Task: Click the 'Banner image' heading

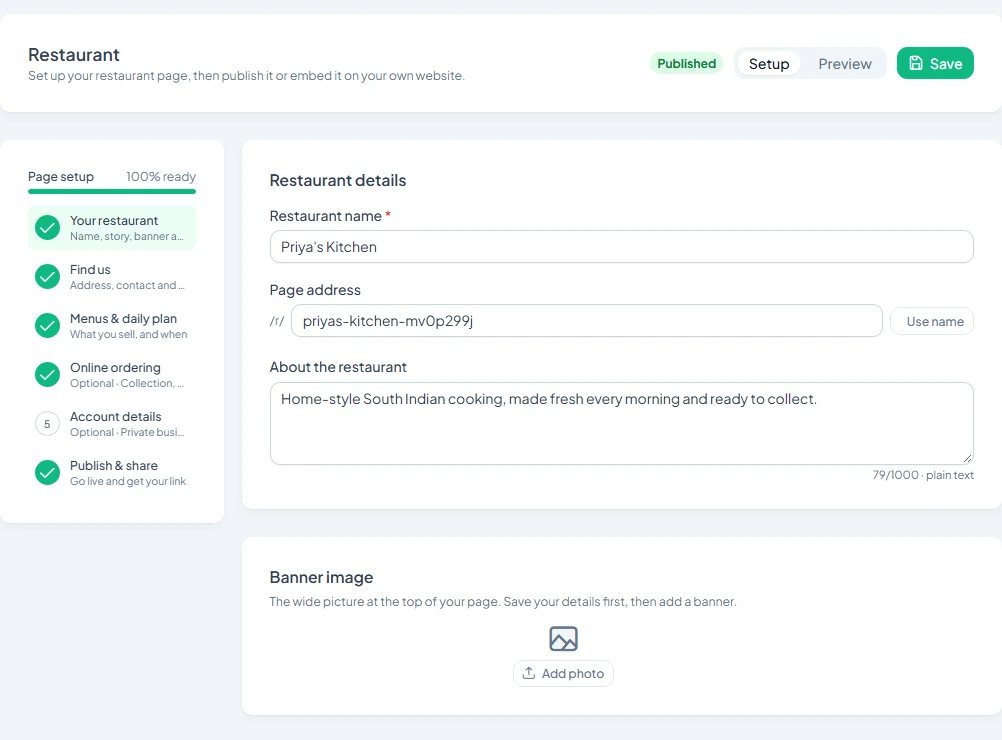Action: coord(321,577)
